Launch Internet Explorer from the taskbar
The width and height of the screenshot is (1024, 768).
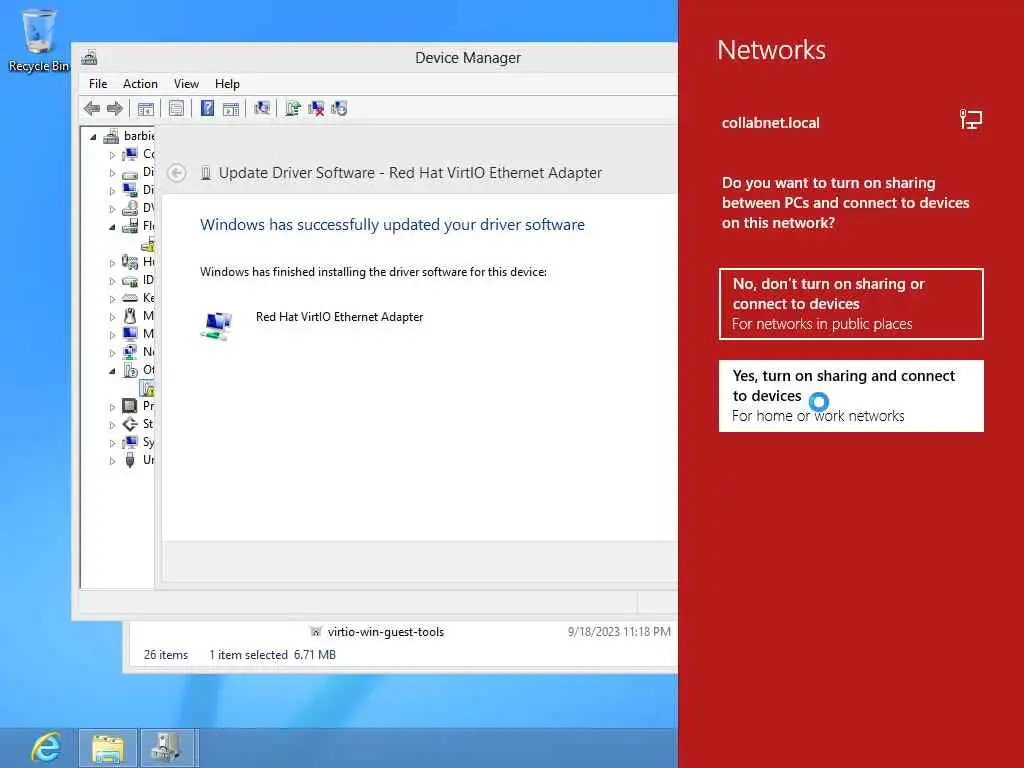tap(45, 747)
